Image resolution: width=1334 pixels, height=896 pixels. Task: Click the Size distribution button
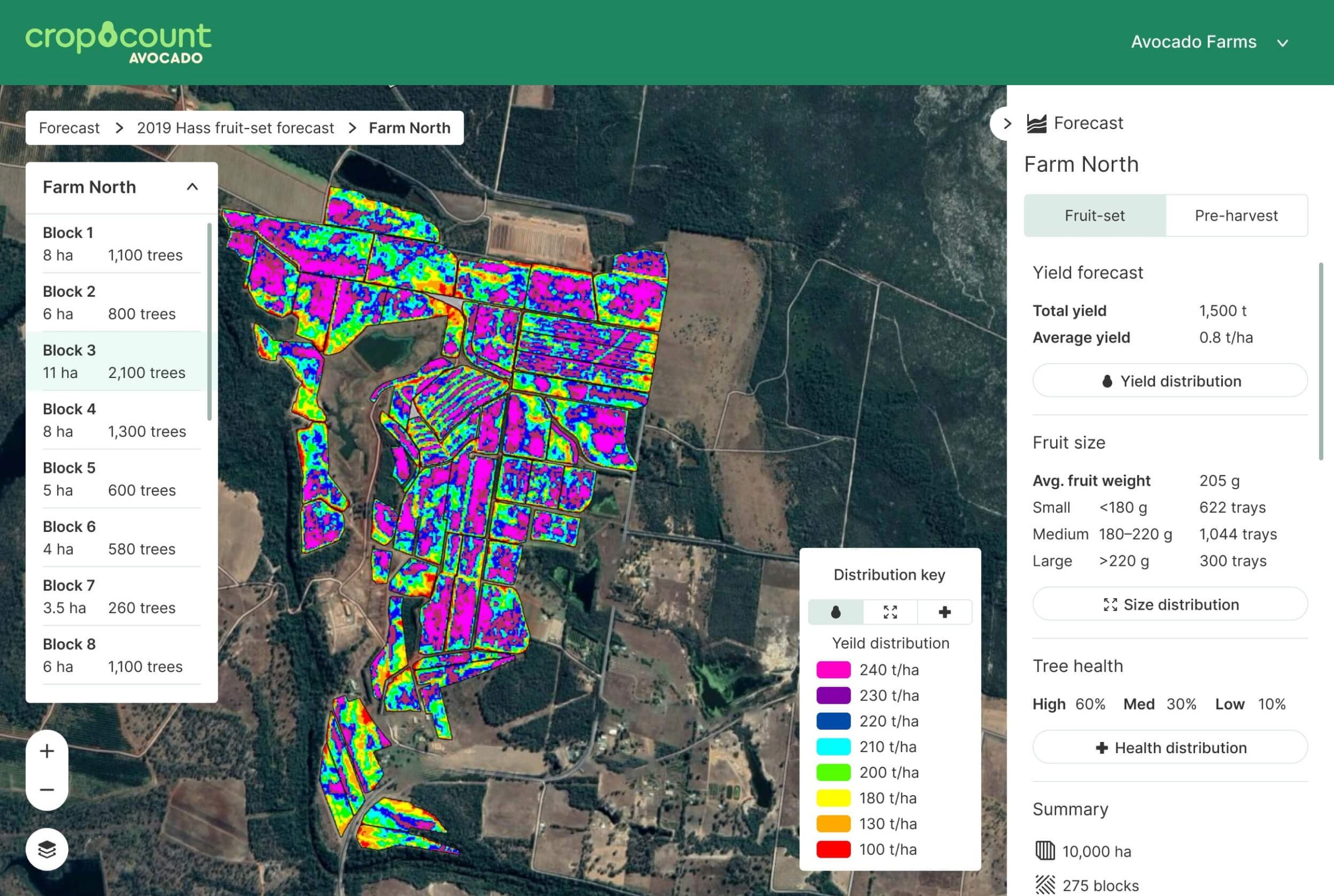1170,605
